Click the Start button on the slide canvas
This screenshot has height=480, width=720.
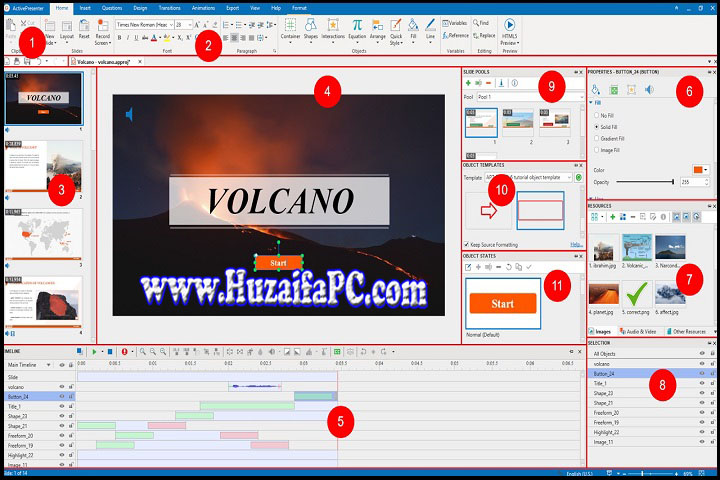coord(278,263)
